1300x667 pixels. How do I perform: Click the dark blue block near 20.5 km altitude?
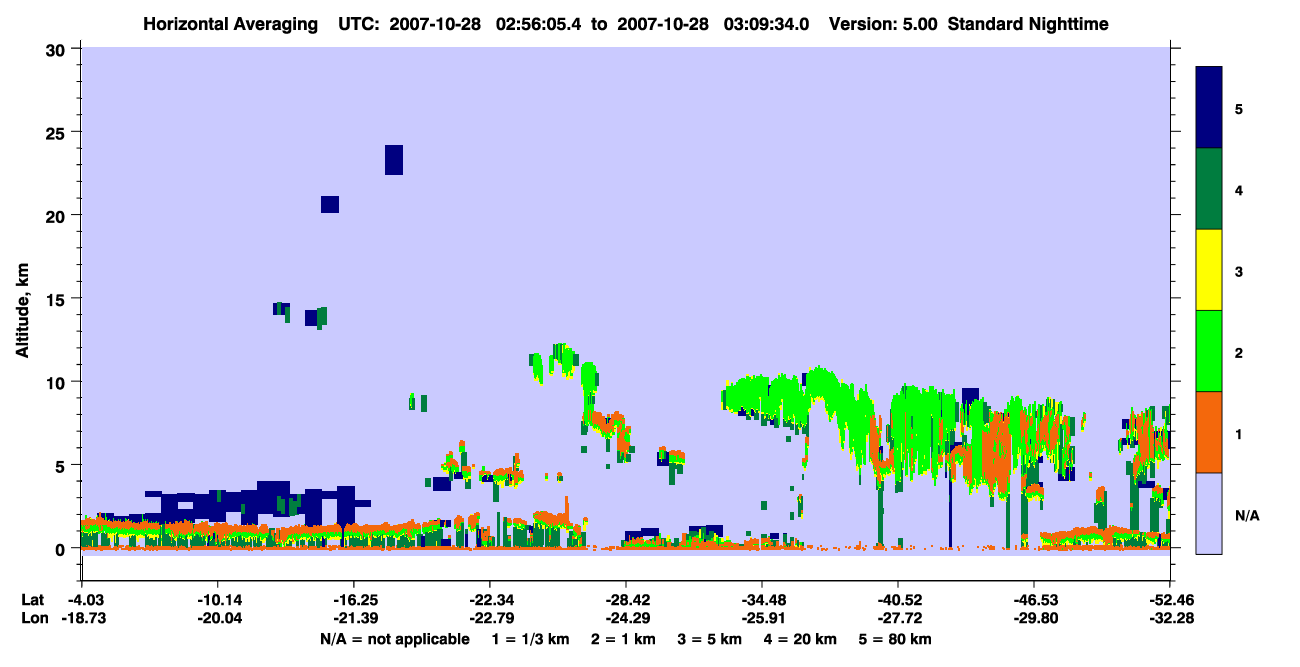tap(330, 204)
